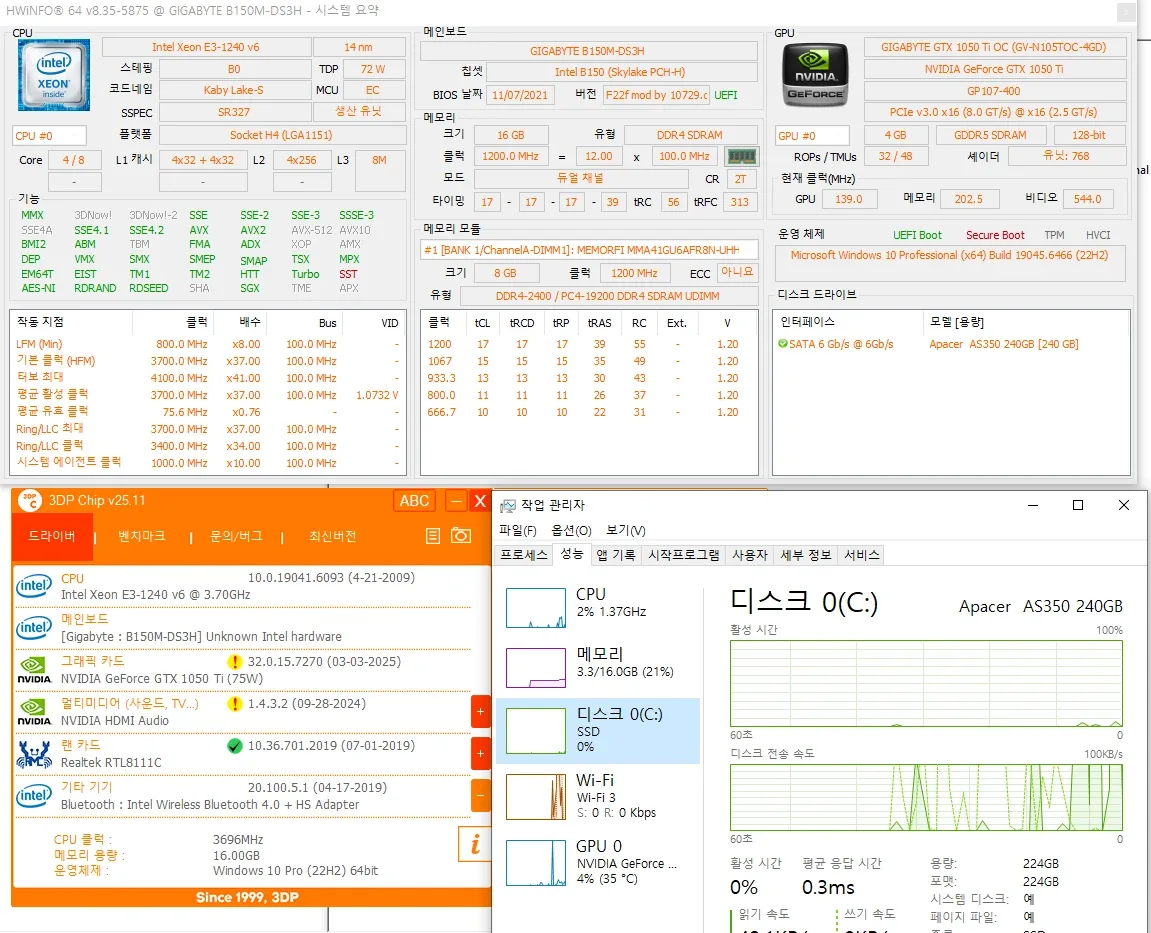Open 보기(V) menu in Task Manager
The height and width of the screenshot is (933, 1151).
[x=625, y=530]
